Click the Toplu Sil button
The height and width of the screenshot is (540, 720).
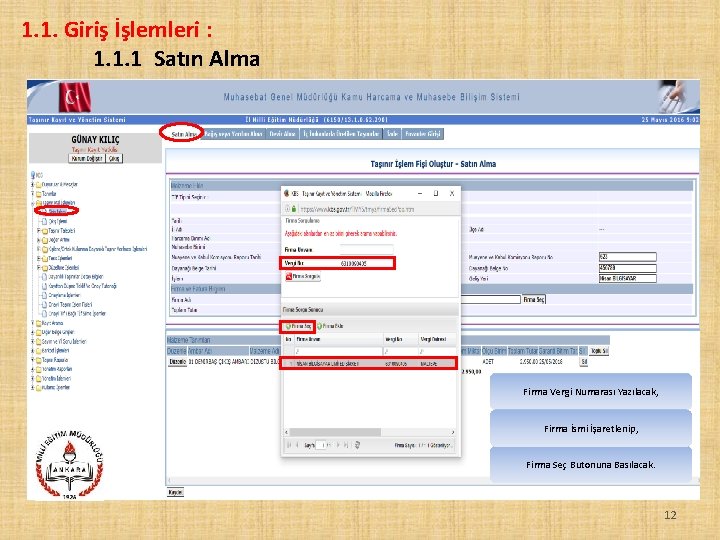pyautogui.click(x=599, y=351)
